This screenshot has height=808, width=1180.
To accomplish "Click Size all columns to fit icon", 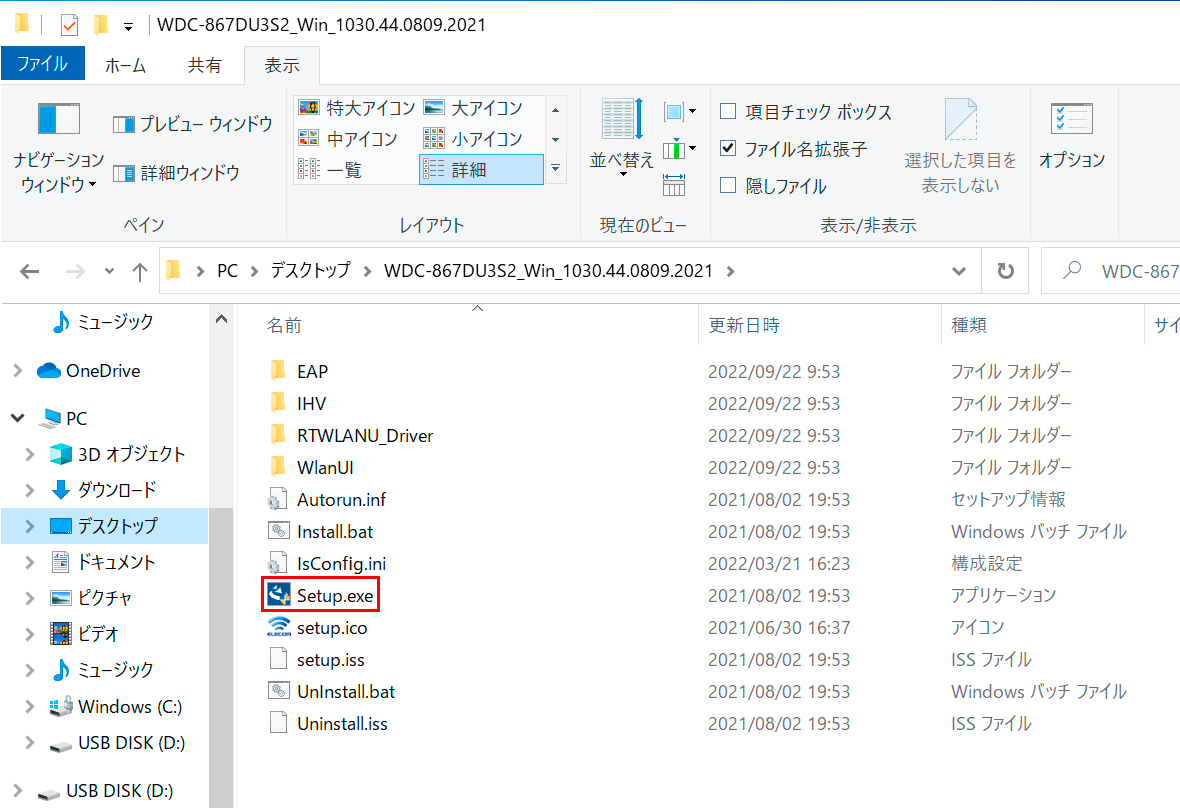I will (x=674, y=185).
